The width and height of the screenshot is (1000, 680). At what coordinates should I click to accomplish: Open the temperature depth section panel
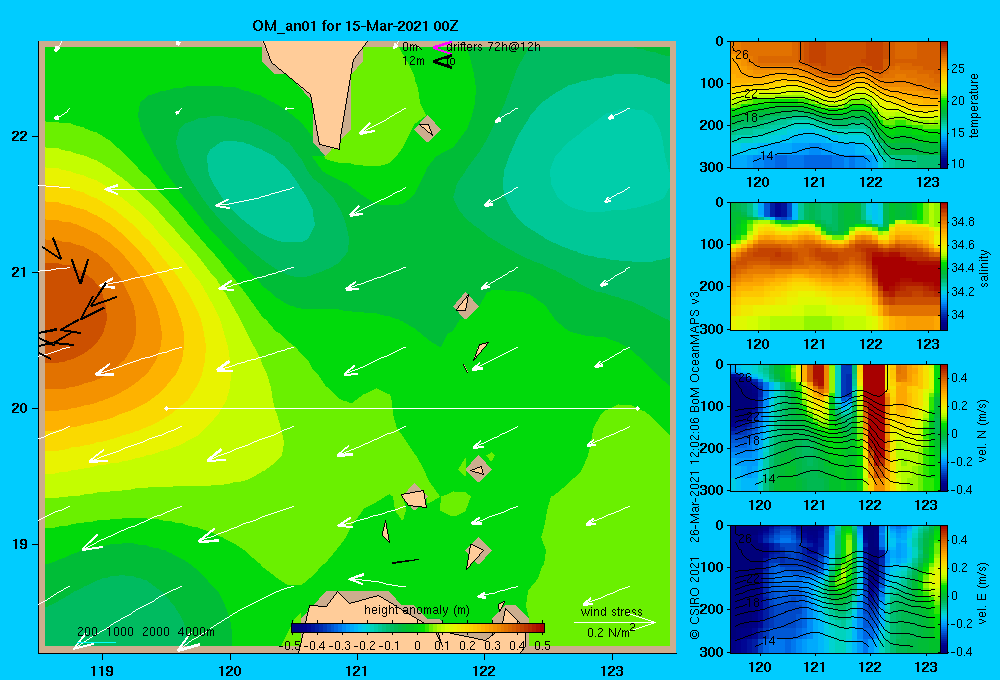(834, 105)
